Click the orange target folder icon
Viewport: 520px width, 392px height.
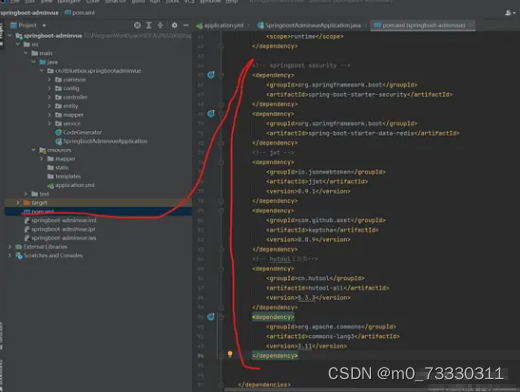(x=27, y=203)
